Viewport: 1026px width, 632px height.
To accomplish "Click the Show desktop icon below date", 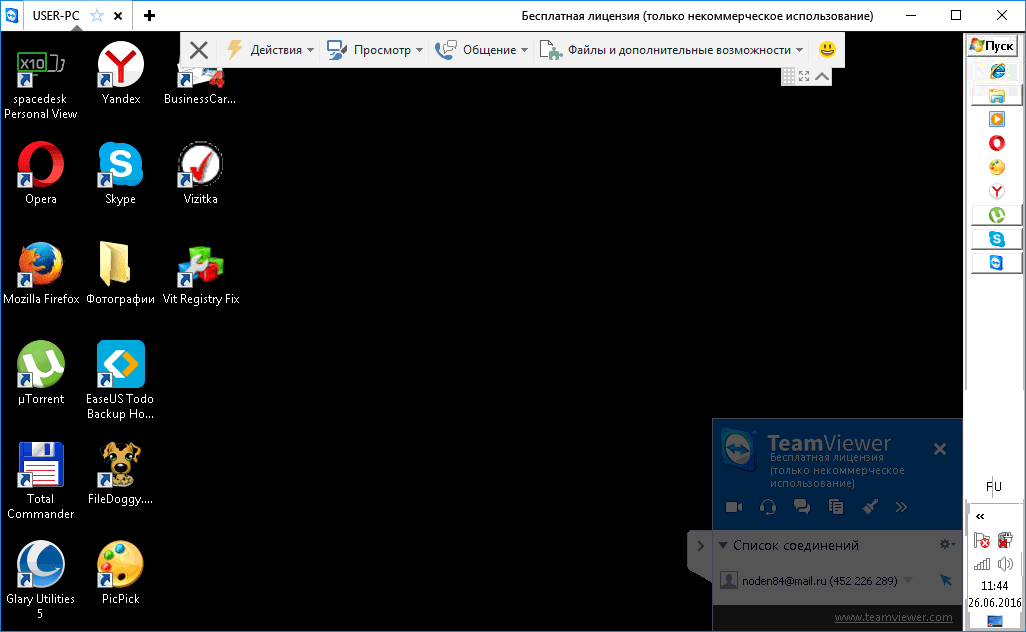I will (x=995, y=620).
